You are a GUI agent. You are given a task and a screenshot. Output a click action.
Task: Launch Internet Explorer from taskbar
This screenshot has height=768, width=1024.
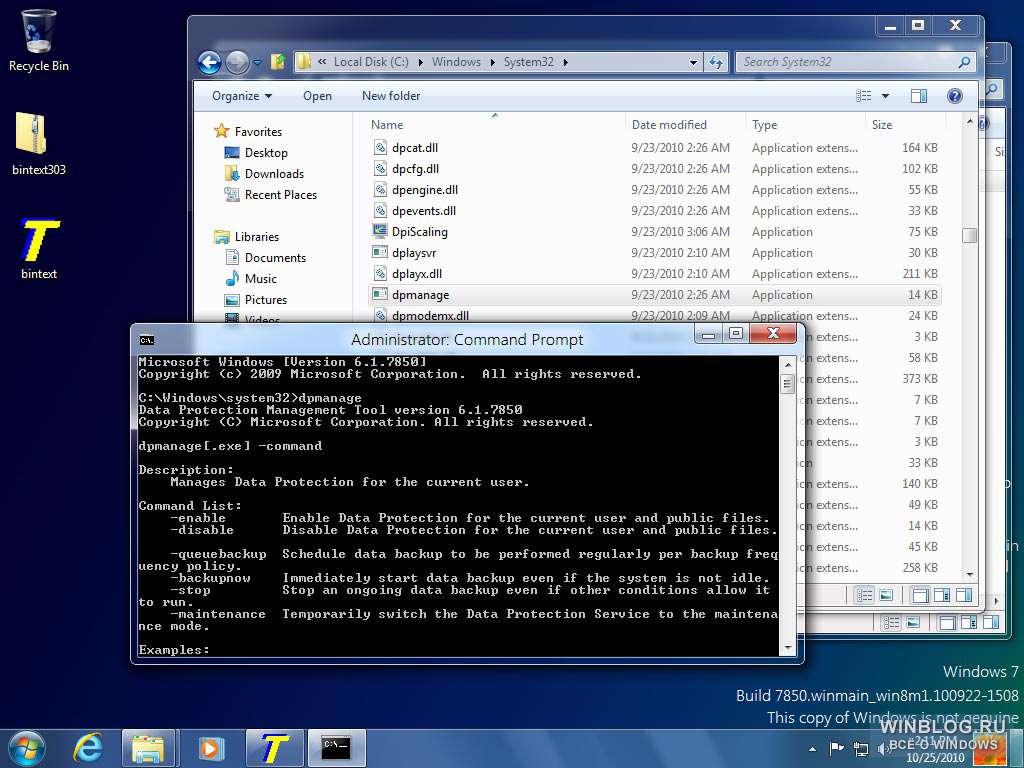click(88, 748)
